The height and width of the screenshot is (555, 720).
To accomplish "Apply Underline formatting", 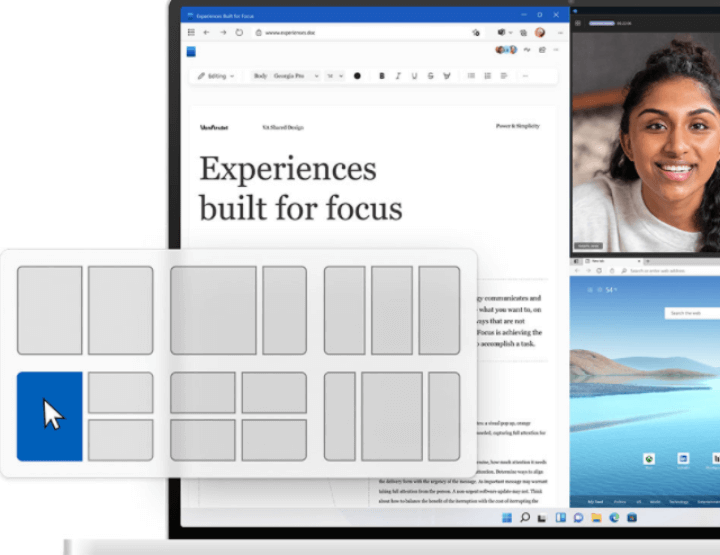I will pos(414,76).
